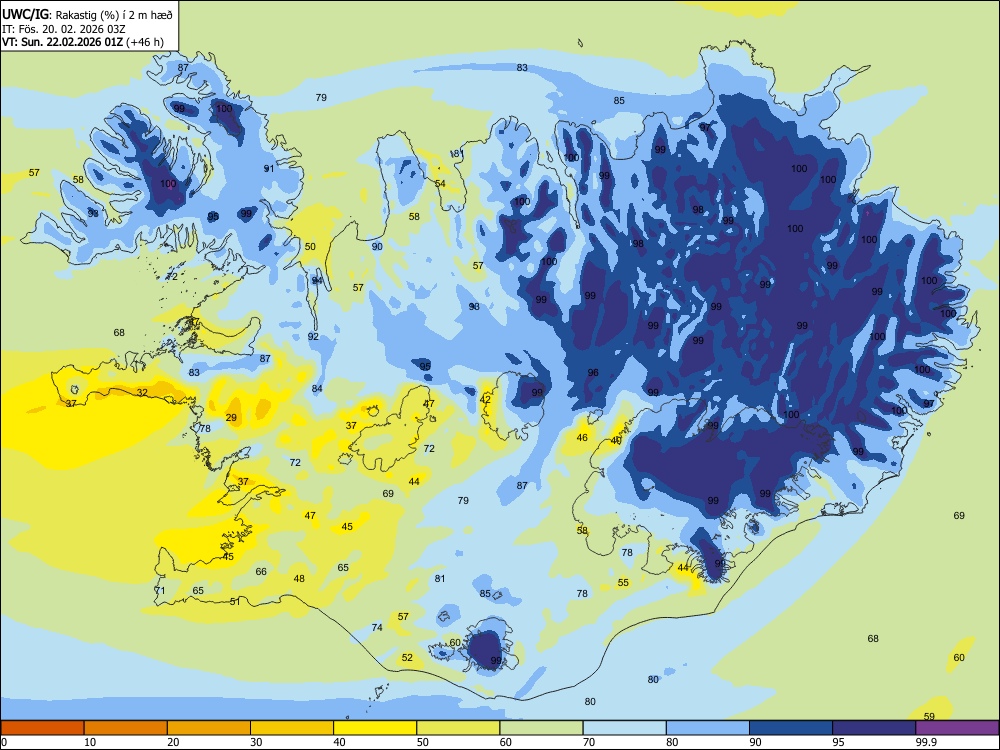Click the initial time line 'IT: Fös. 20. 02. 2026 03Z'
1000x750 pixels.
(64, 29)
